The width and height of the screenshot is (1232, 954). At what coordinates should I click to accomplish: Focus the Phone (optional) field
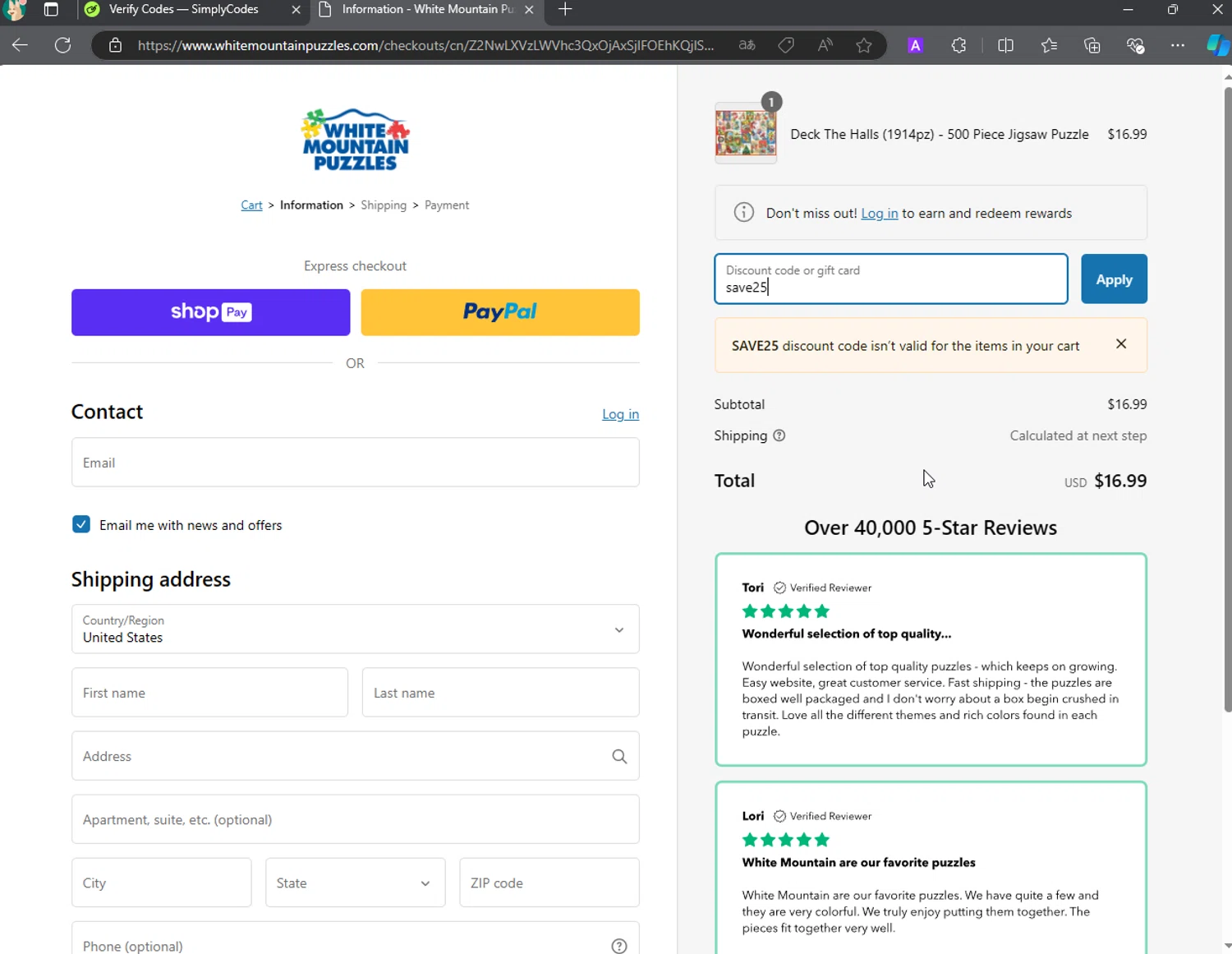(356, 938)
